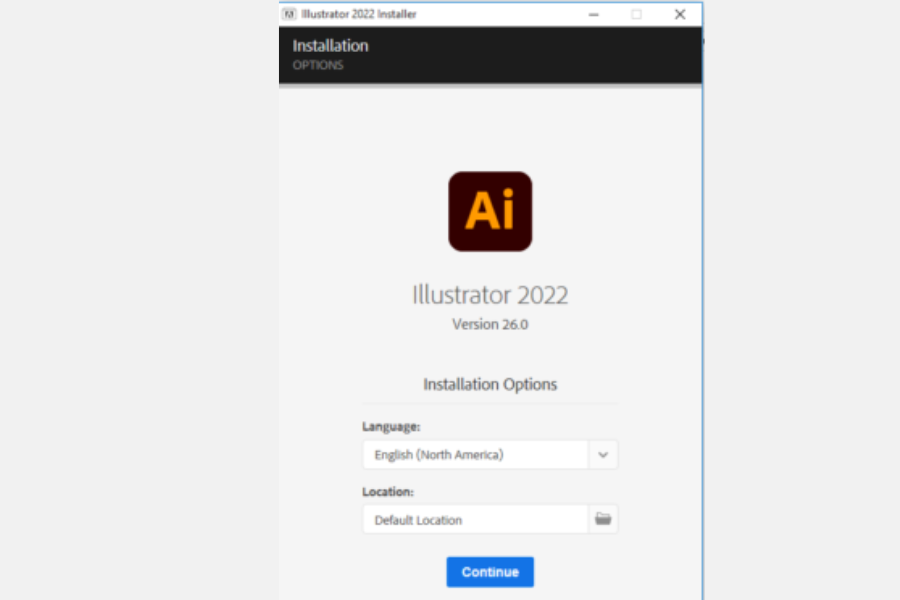This screenshot has height=600, width=900.
Task: Click the Installation header title
Action: click(x=330, y=46)
